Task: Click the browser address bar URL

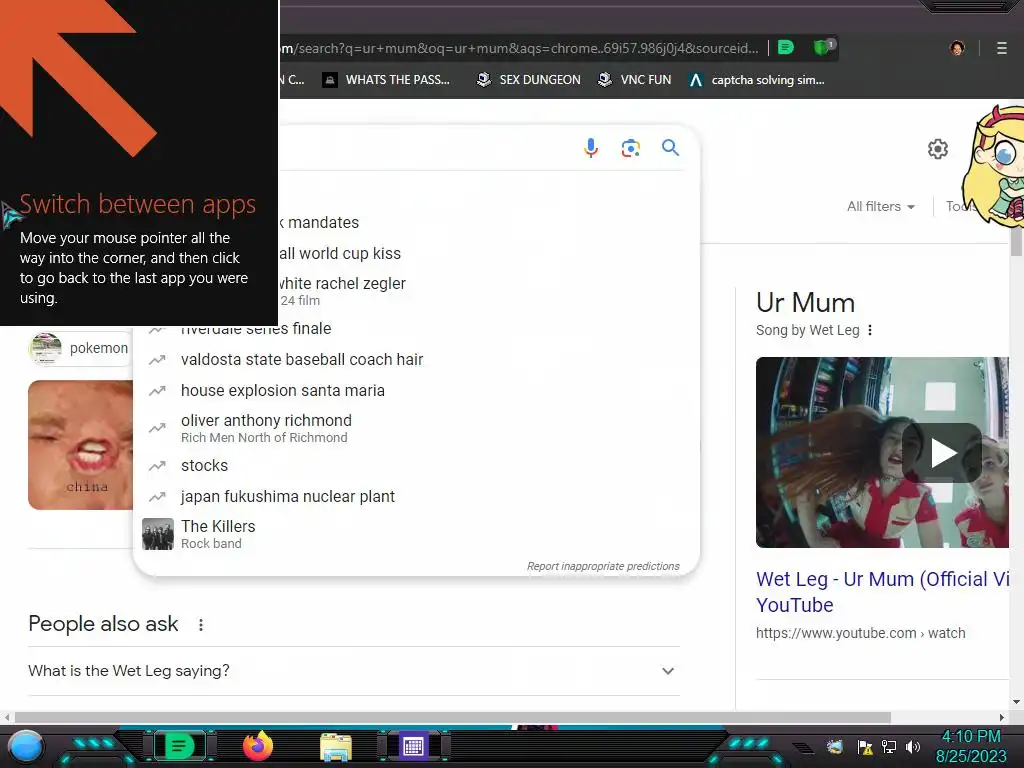Action: (x=520, y=48)
